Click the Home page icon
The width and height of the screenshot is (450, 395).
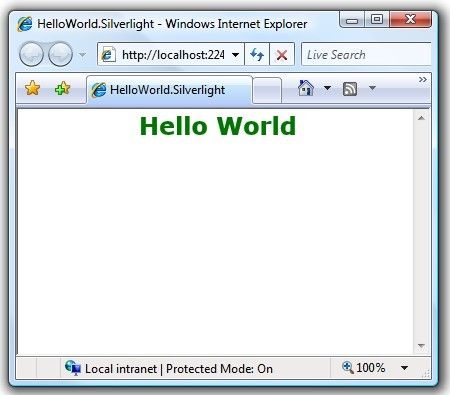[x=306, y=88]
